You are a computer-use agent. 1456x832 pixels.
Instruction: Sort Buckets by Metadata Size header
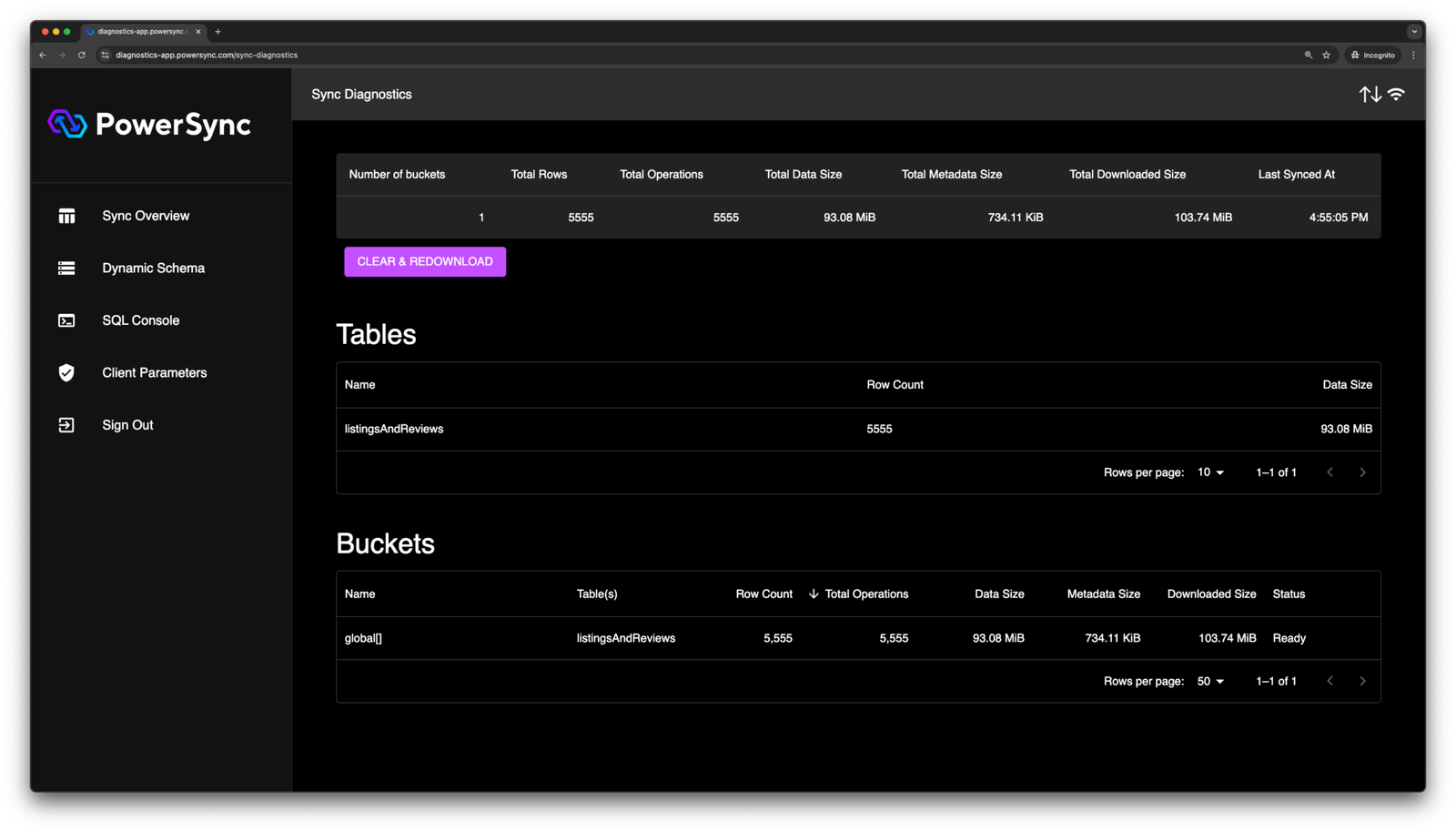(x=1103, y=594)
